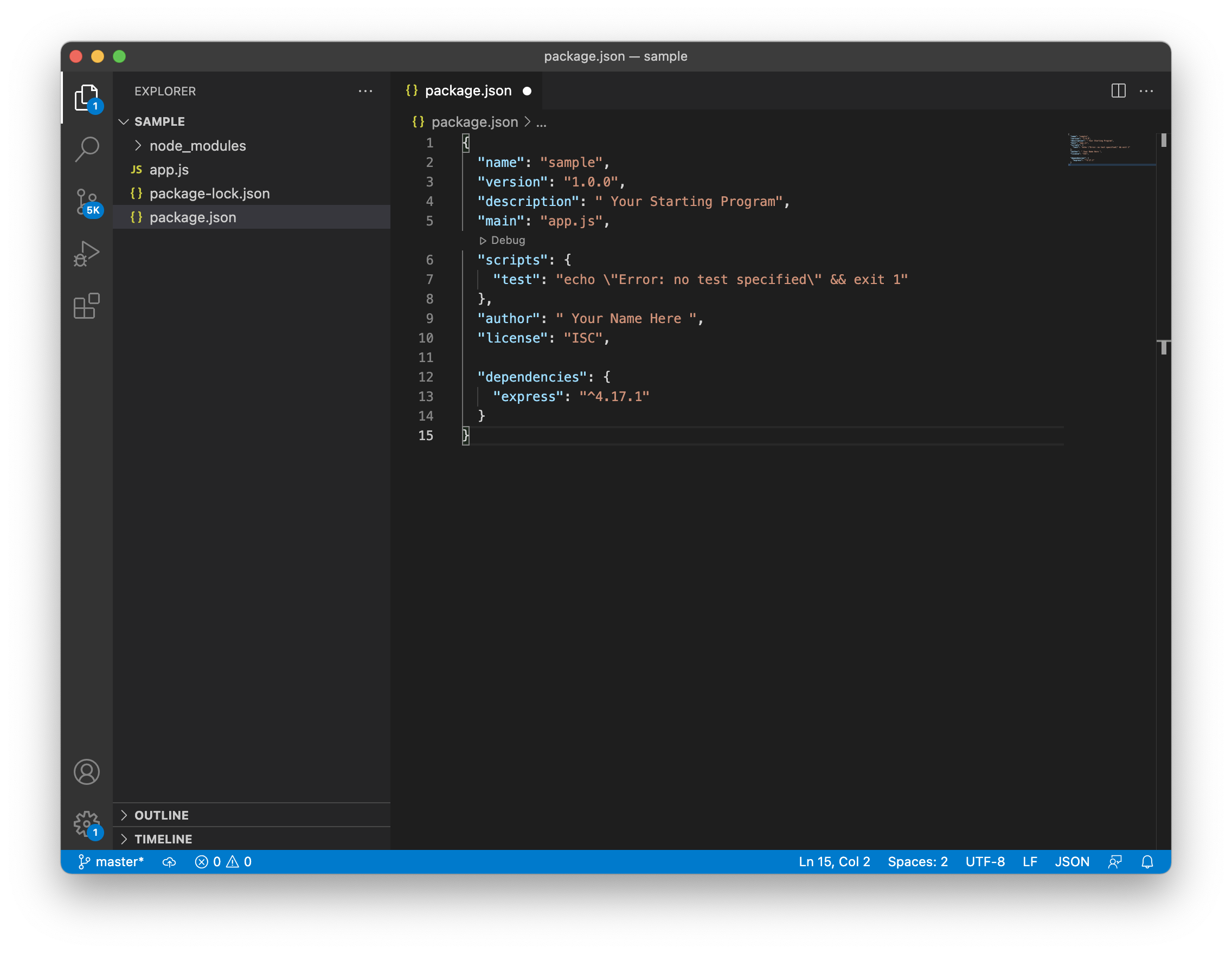1232x954 pixels.
Task: Open app.js from the explorer
Action: click(x=169, y=170)
